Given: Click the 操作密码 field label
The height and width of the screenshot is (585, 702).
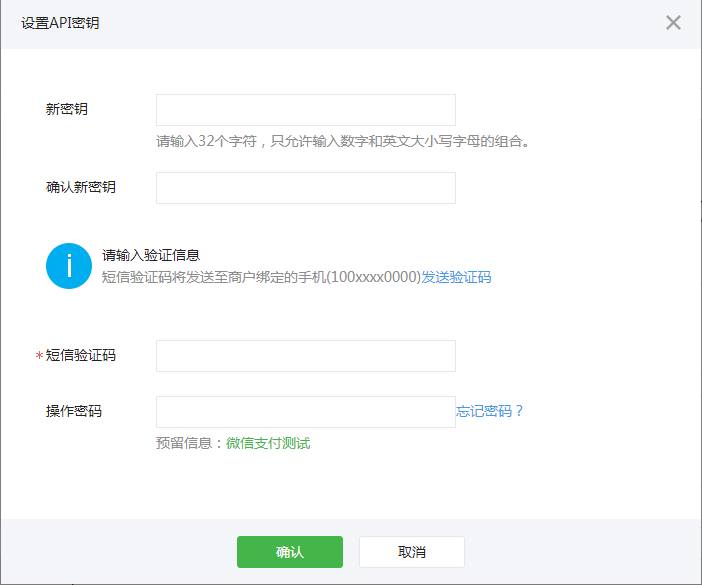Looking at the screenshot, I should click(74, 411).
